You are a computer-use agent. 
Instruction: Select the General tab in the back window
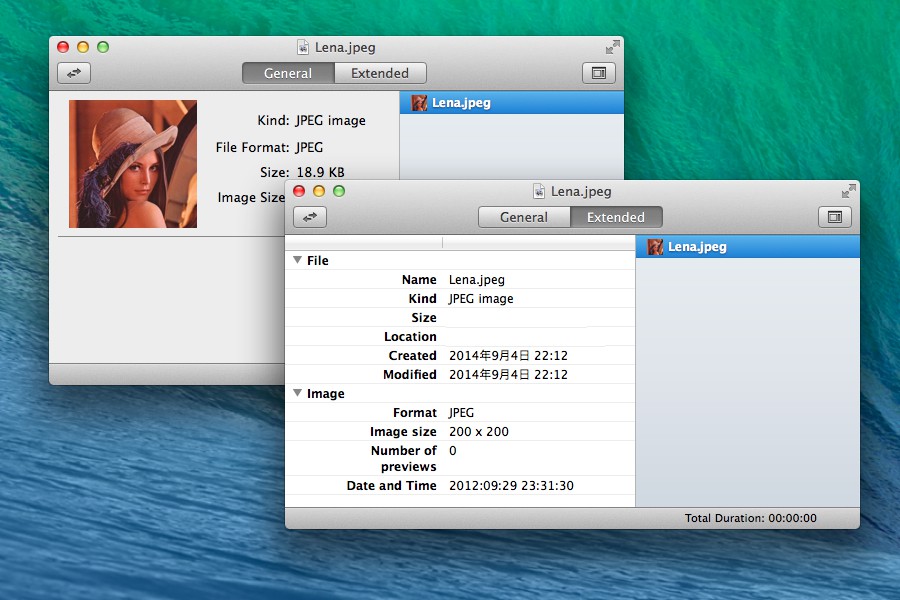[x=288, y=73]
